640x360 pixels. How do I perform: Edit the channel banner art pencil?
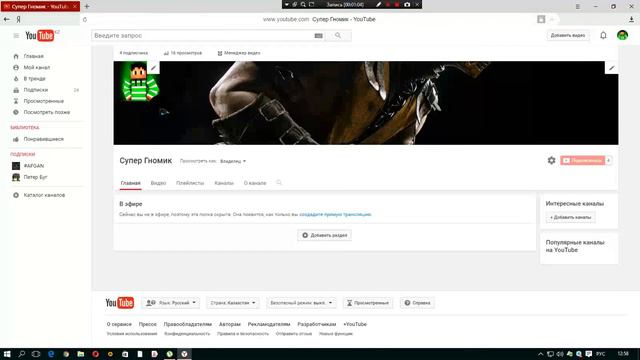click(x=611, y=68)
